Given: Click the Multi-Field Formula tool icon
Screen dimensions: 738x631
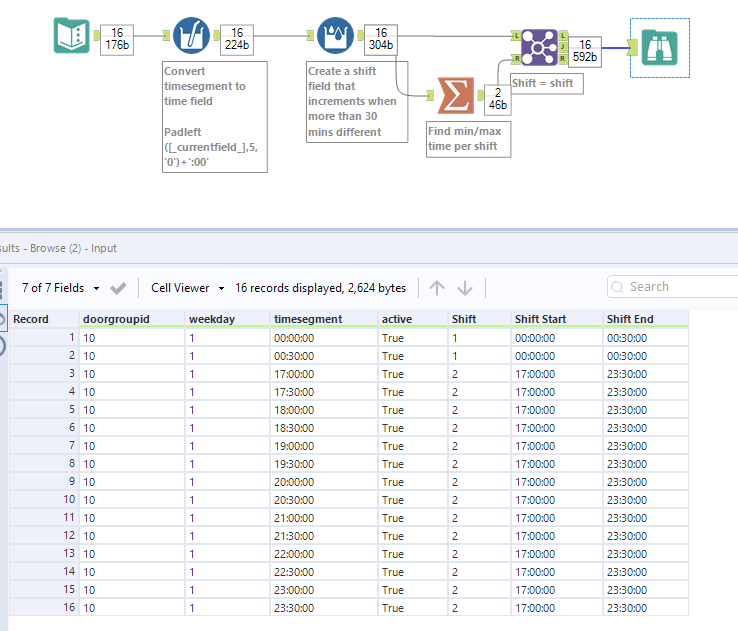Looking at the screenshot, I should coord(191,36).
